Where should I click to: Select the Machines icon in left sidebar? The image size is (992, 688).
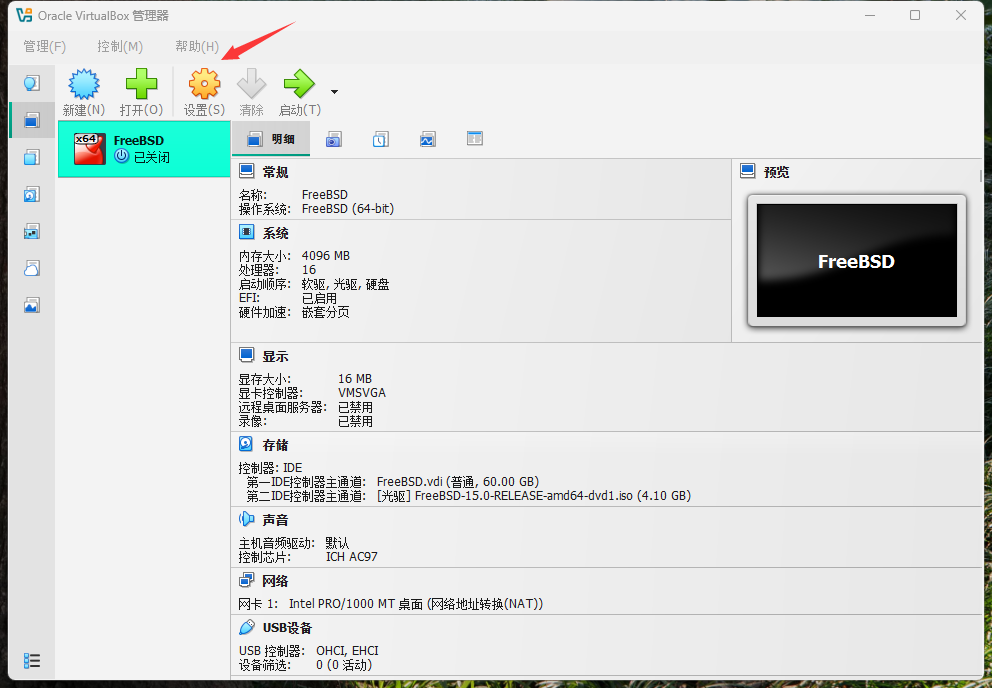pyautogui.click(x=32, y=120)
